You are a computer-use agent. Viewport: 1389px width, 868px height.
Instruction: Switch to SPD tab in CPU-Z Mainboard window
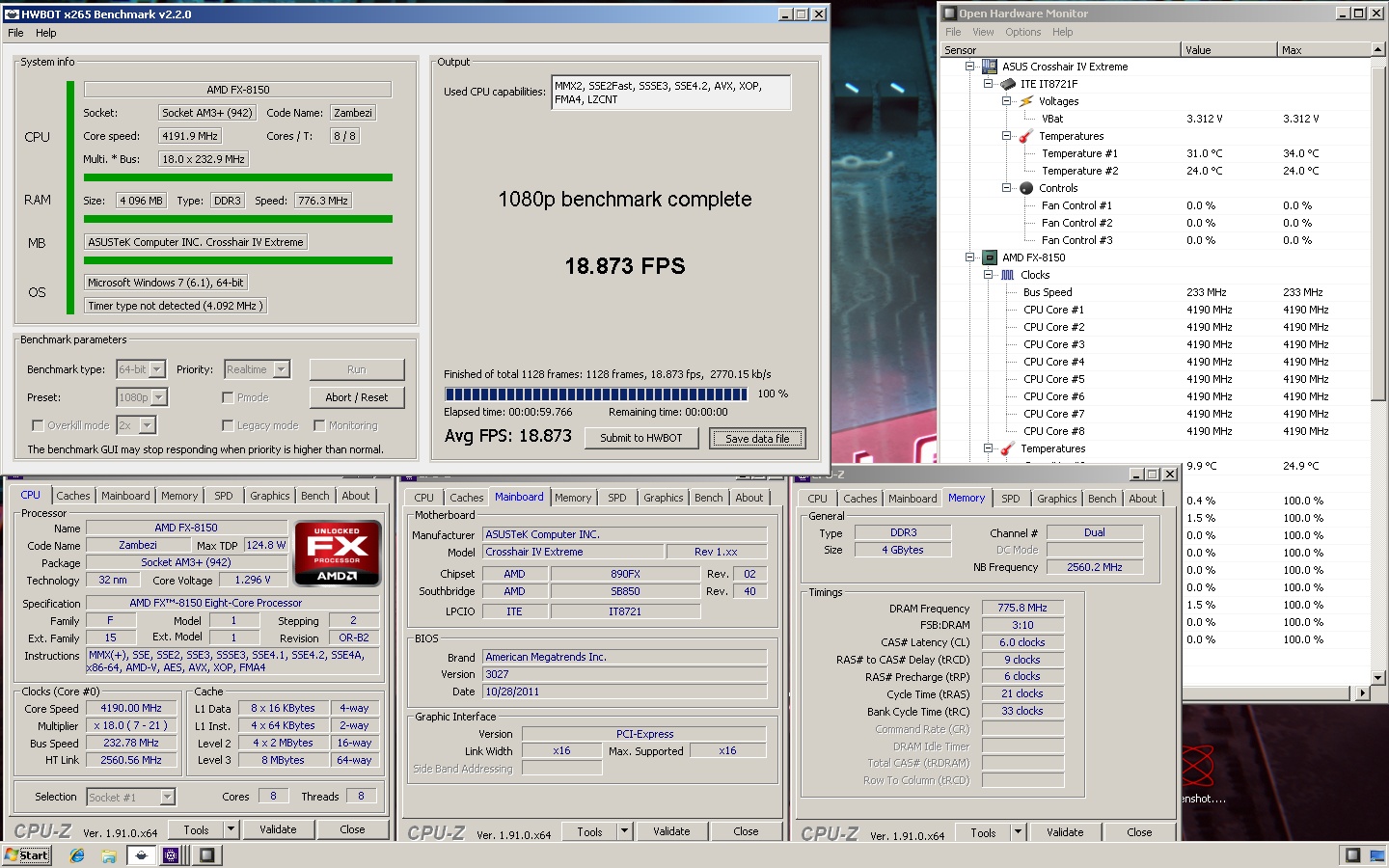click(x=617, y=498)
